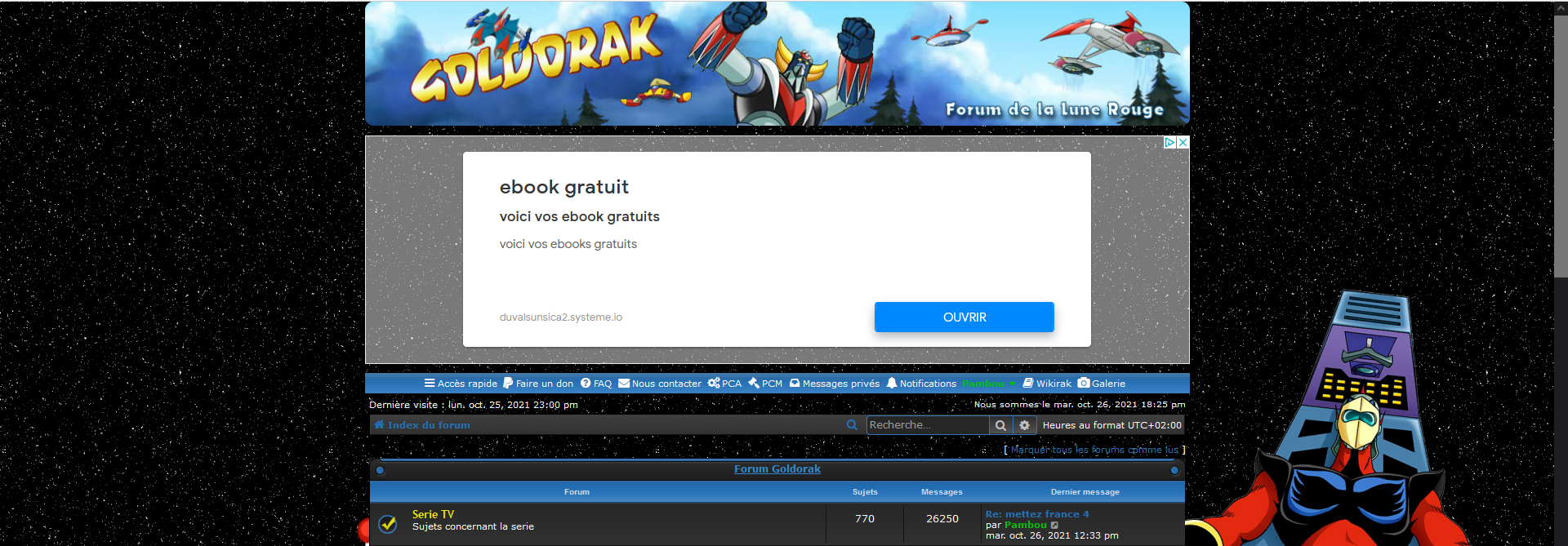Click the Heures au format UTC+02:00 text
1568x546 pixels.
[x=1112, y=425]
